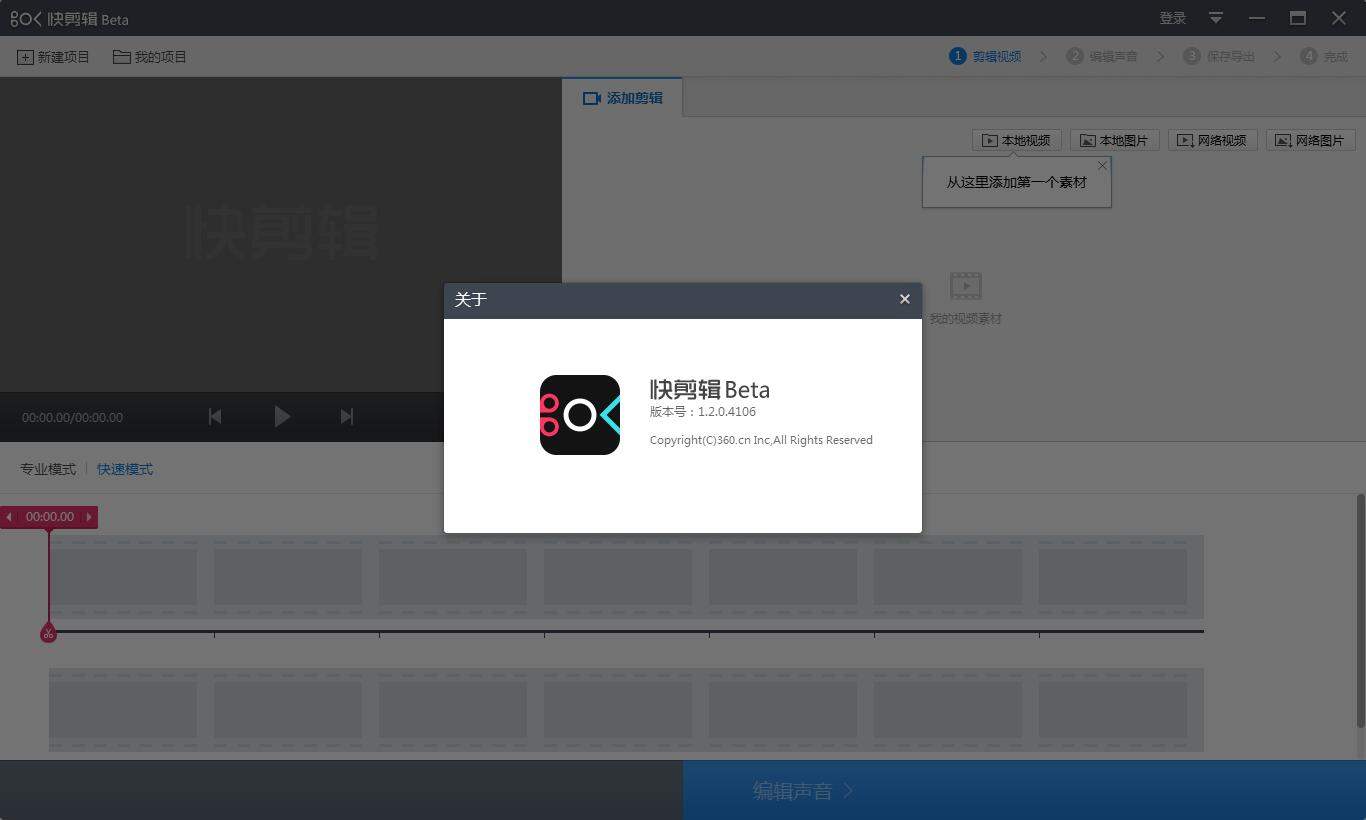Switch to 专业模式 professional mode
Screen dimensions: 1366x820
(47, 468)
